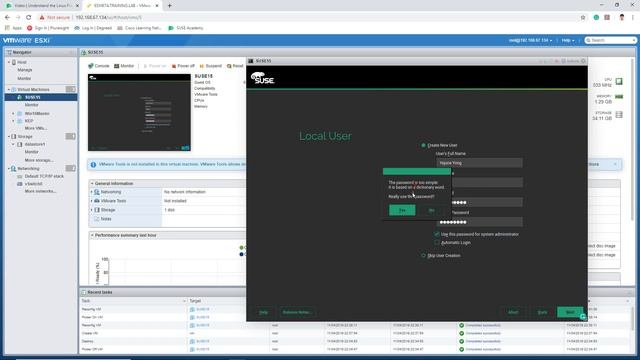The width and height of the screenshot is (640, 360).
Task: Click the Notes icon in General Information
Action: pos(97,219)
